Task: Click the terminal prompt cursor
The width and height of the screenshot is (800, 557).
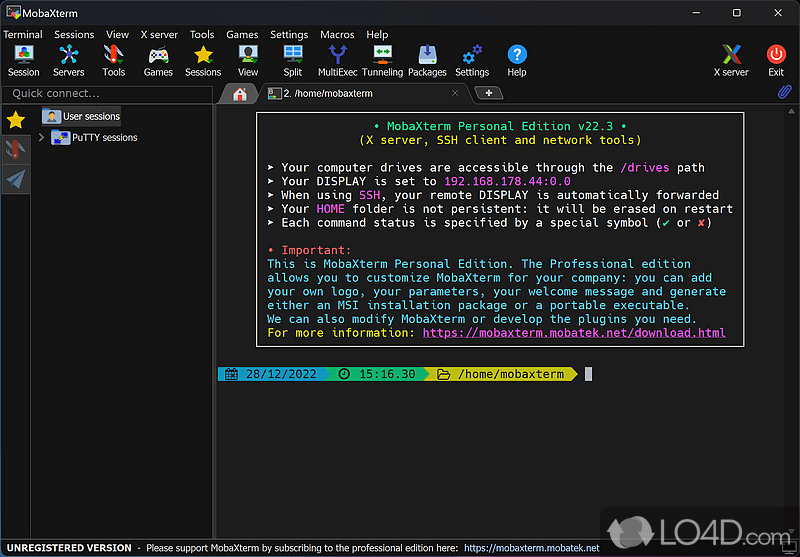Action: tap(588, 374)
